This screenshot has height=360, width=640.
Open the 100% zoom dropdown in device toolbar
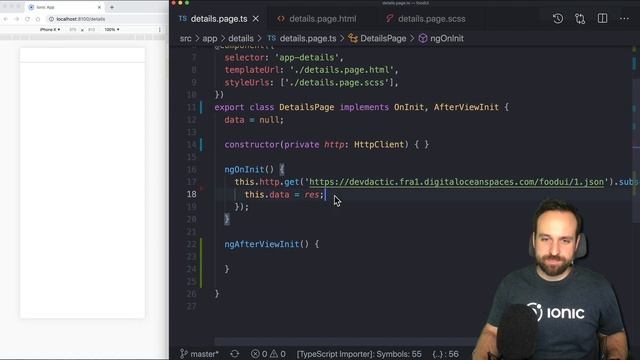click(111, 30)
